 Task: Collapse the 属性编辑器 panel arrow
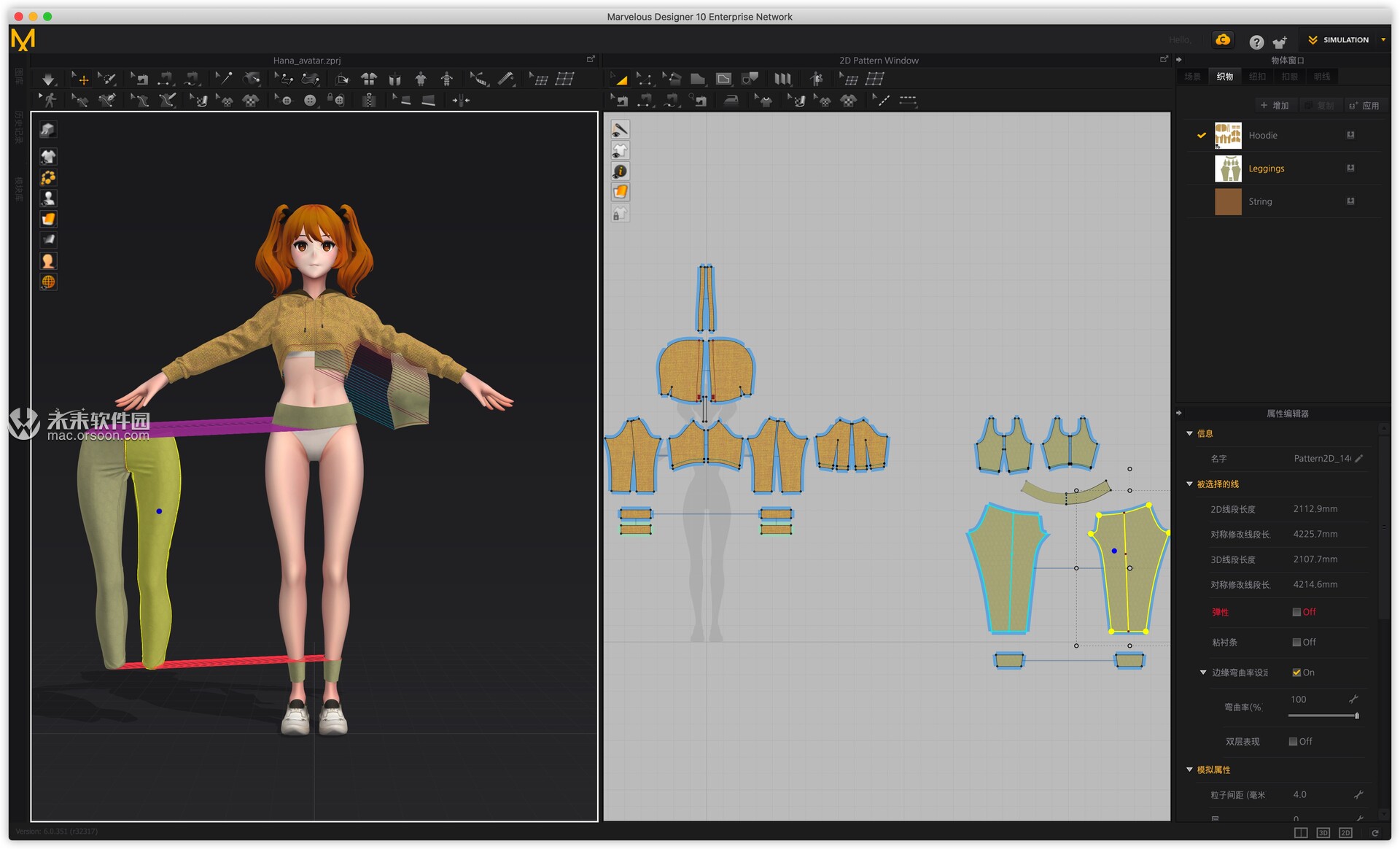point(1179,413)
